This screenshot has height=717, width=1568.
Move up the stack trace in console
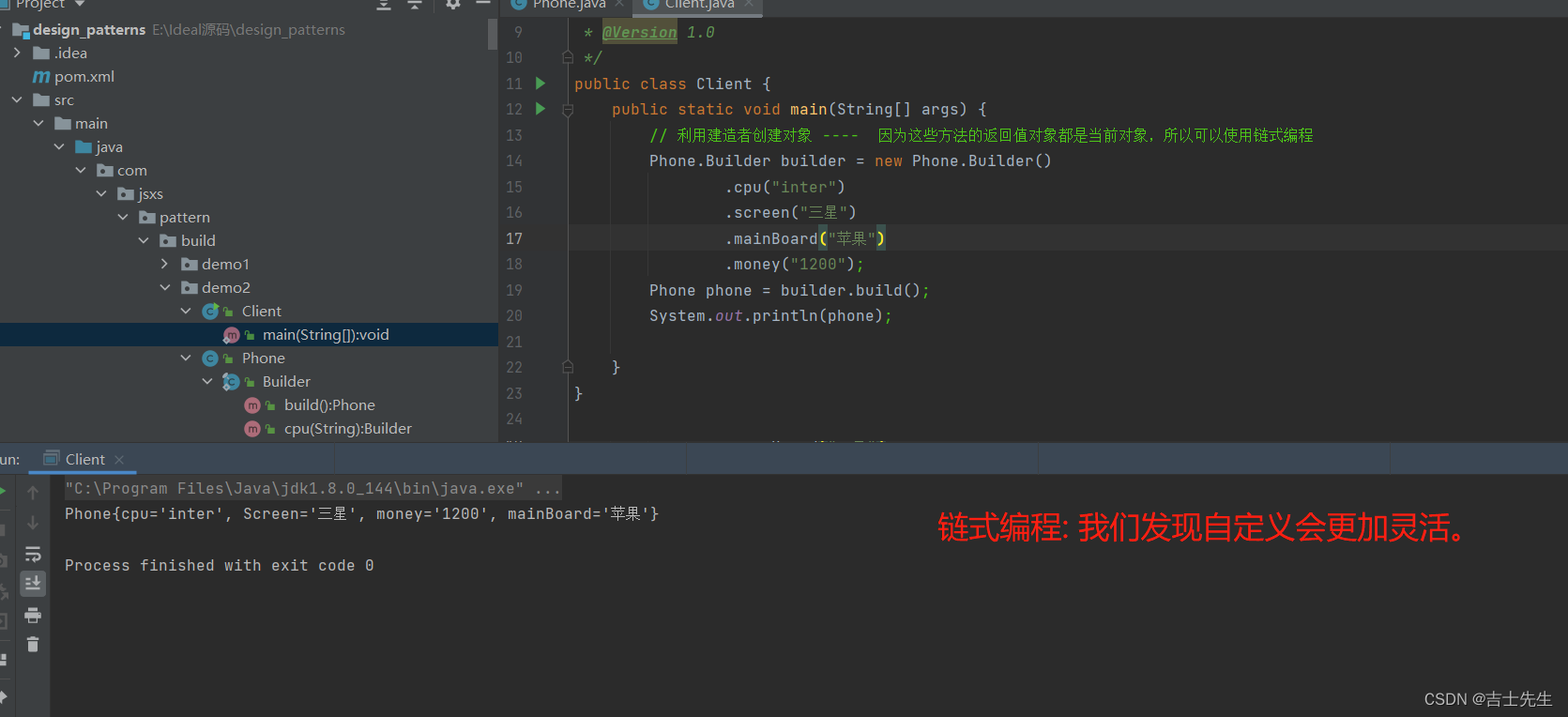(x=33, y=493)
